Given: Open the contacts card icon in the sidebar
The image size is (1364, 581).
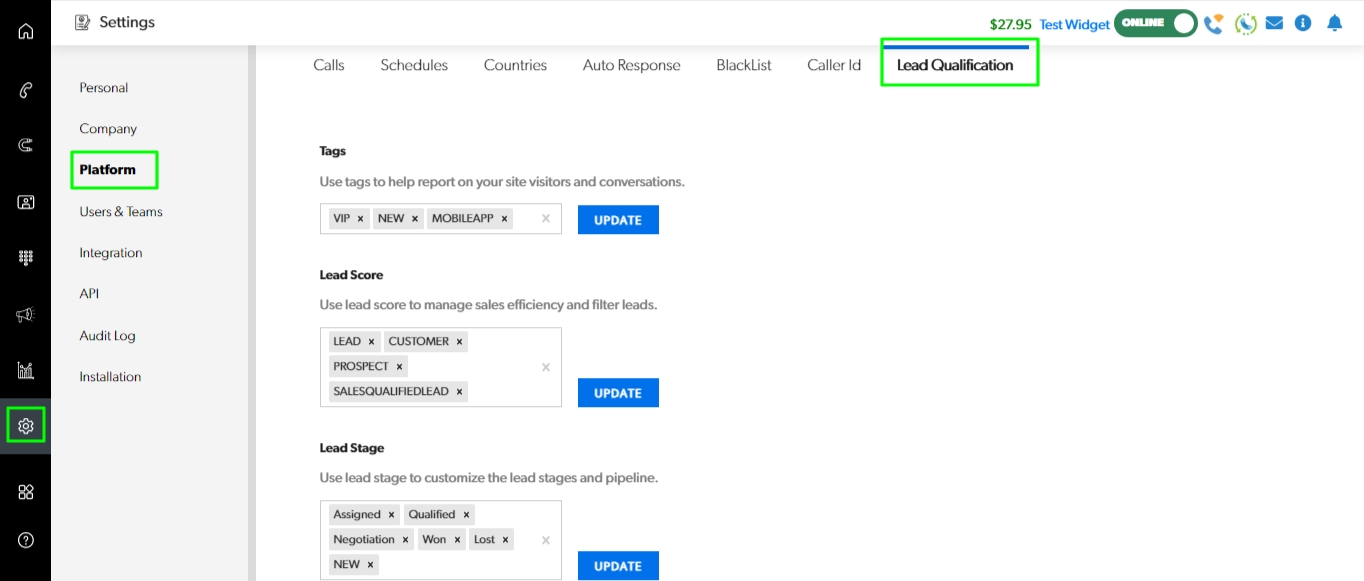Looking at the screenshot, I should pyautogui.click(x=26, y=202).
